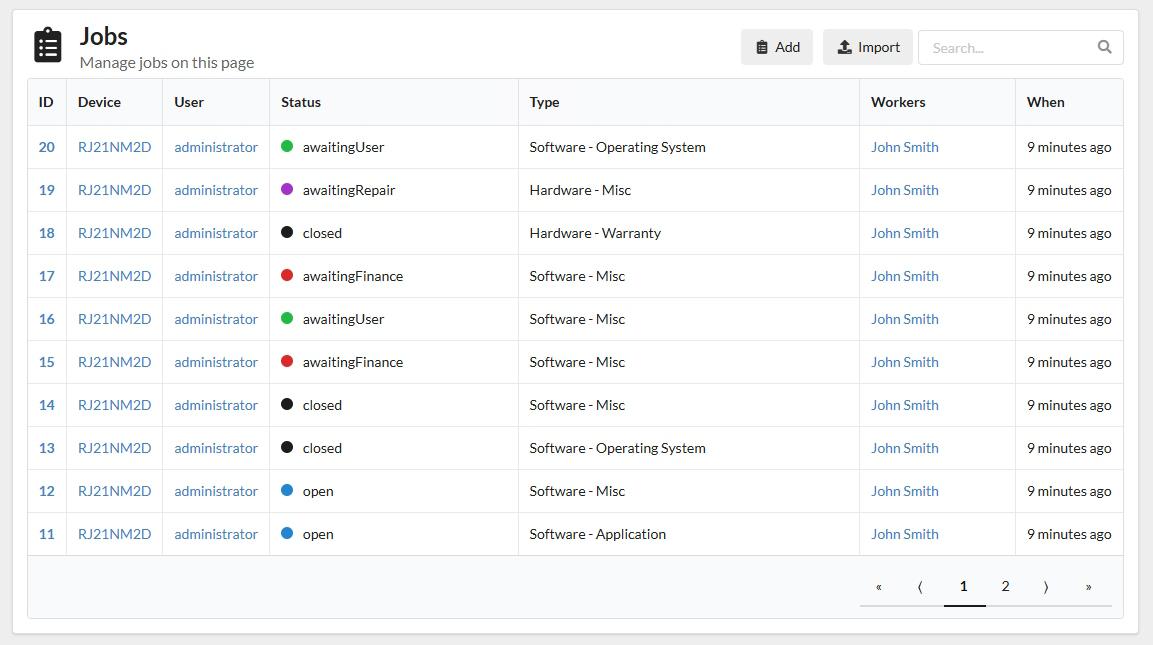
Task: Open administrator user link for job 16
Action: pyautogui.click(x=216, y=319)
